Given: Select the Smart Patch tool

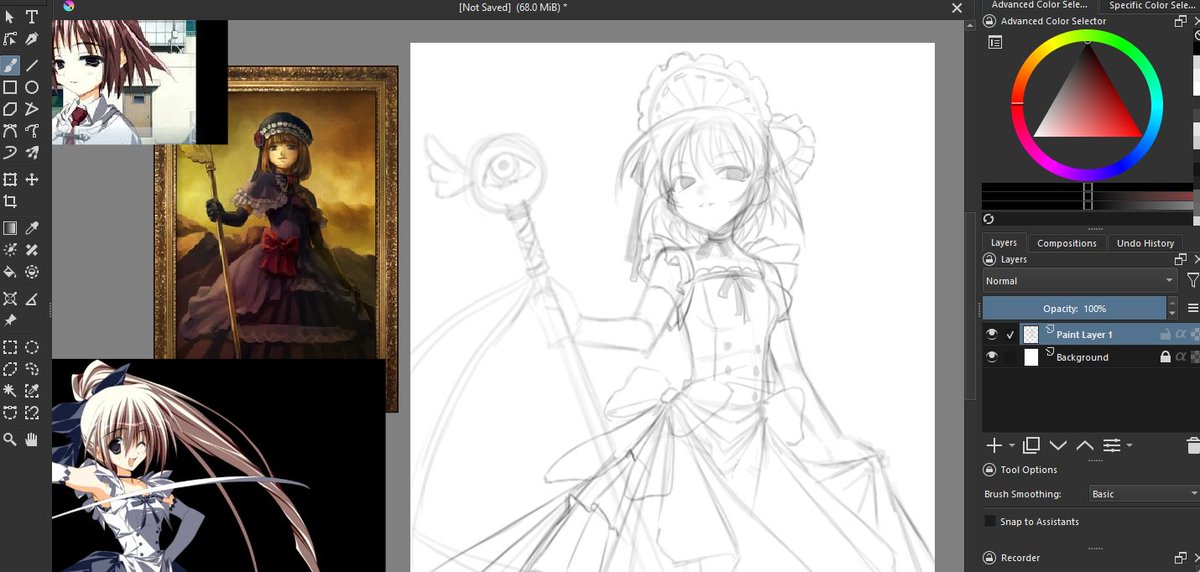Looking at the screenshot, I should tap(32, 250).
